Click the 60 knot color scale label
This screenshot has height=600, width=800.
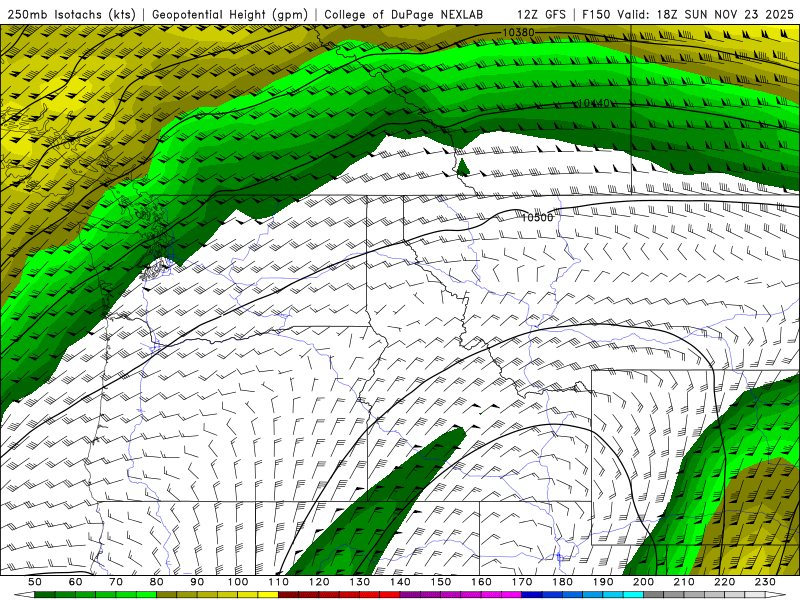[76, 582]
